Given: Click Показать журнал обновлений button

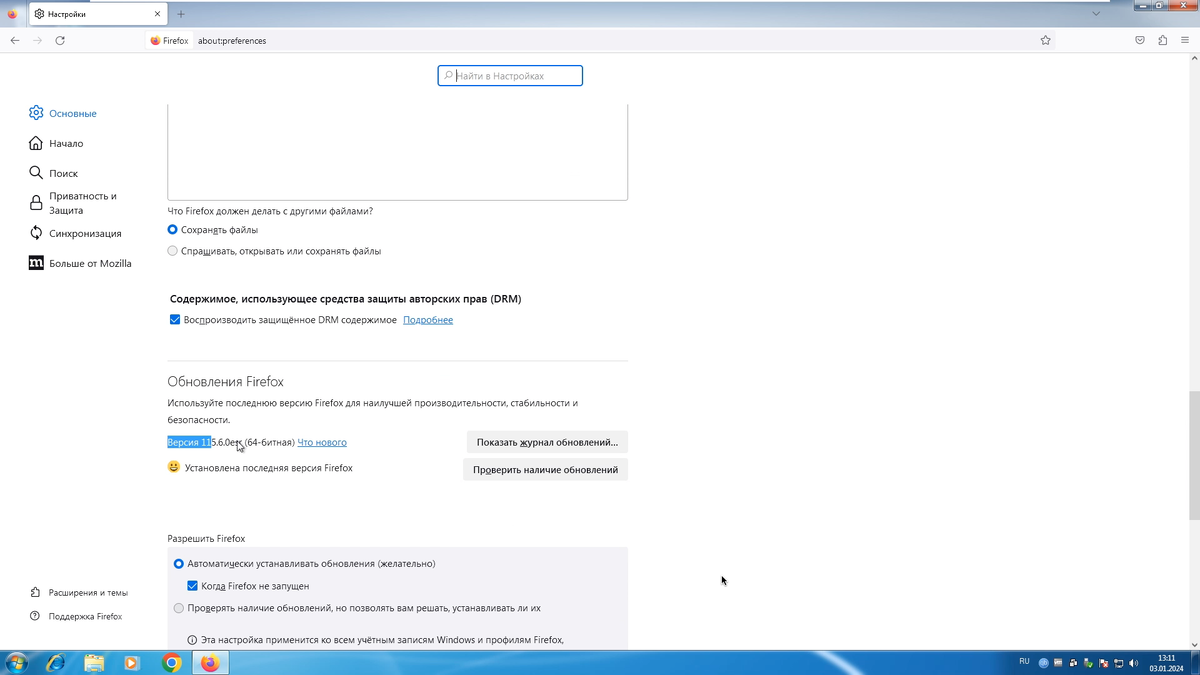Looking at the screenshot, I should point(547,442).
